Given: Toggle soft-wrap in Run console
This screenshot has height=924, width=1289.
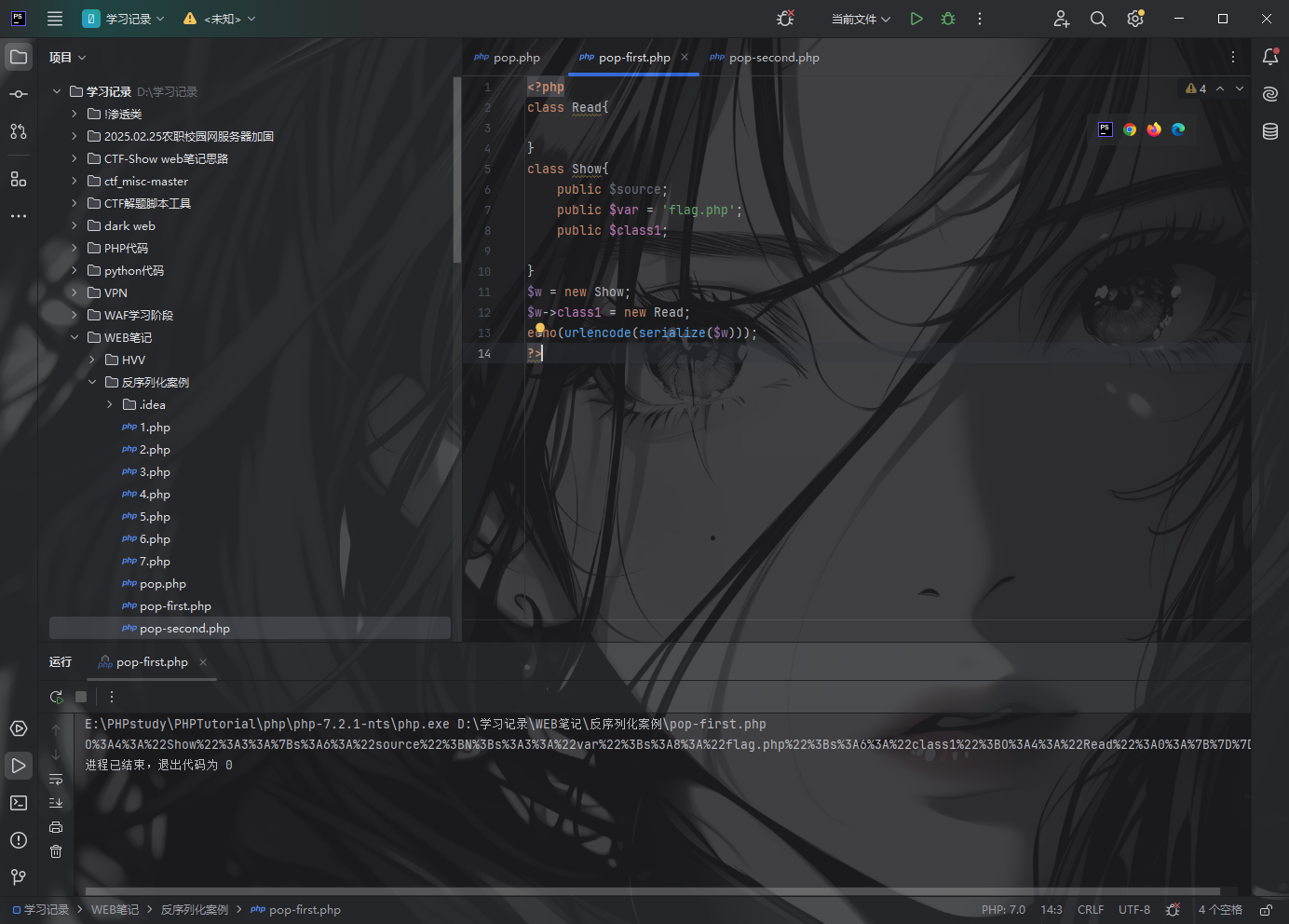Looking at the screenshot, I should 56,779.
